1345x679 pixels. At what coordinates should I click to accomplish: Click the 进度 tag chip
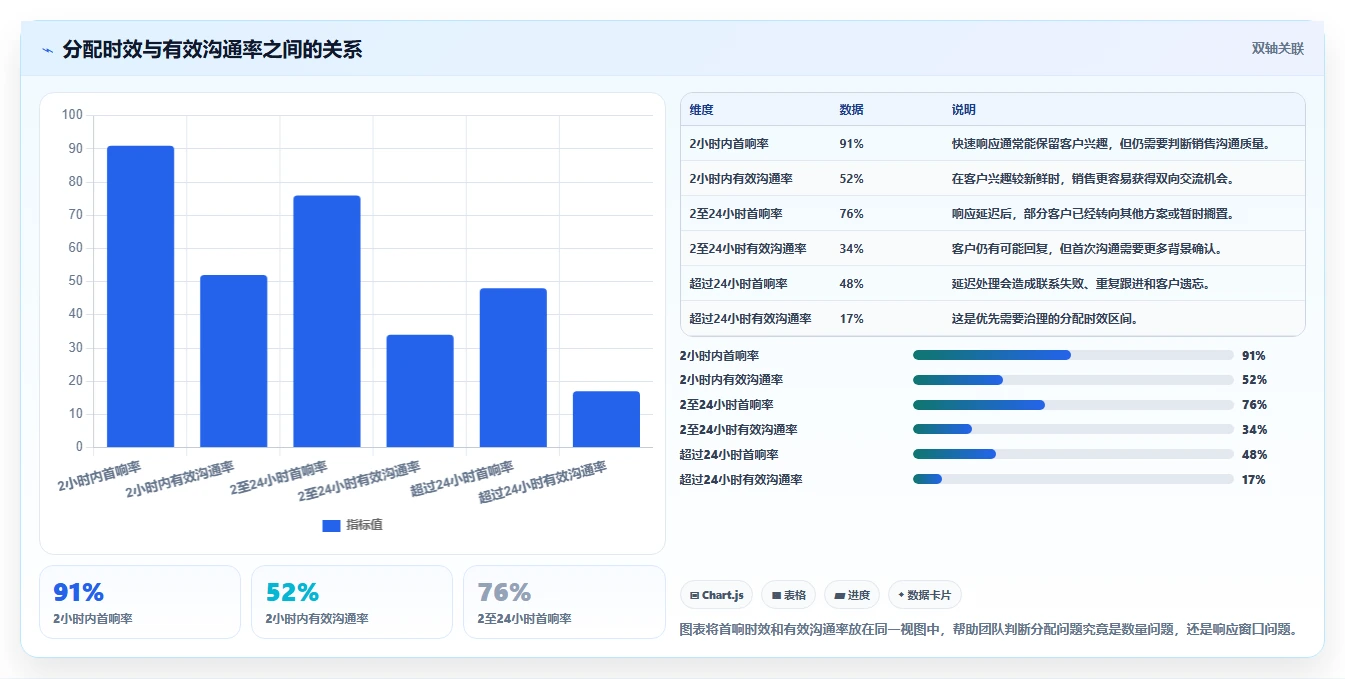[852, 595]
